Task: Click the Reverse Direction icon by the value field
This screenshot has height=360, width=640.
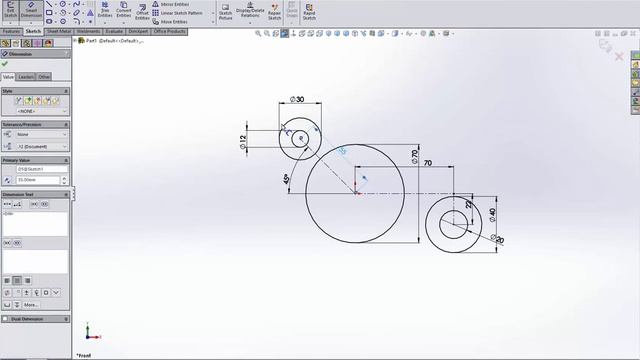Action: coord(7,180)
